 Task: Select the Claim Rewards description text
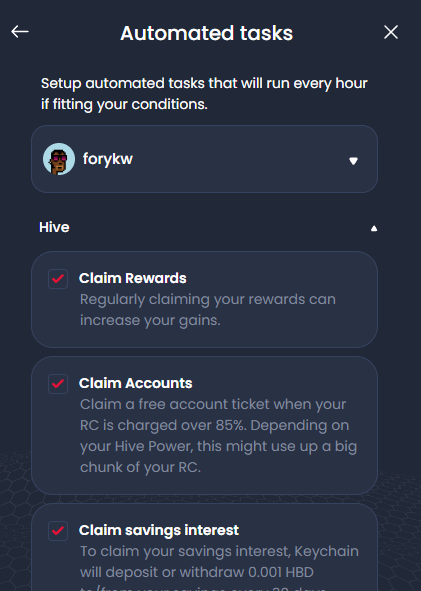click(x=208, y=310)
